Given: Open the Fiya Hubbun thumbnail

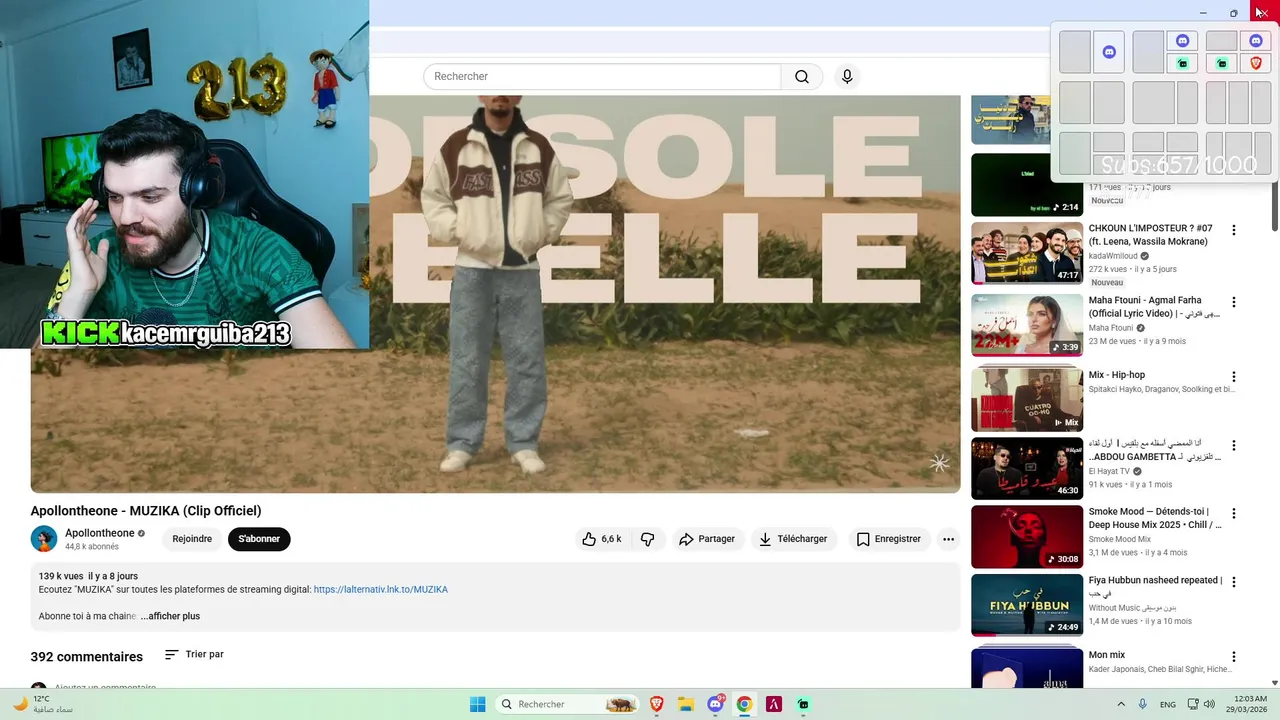Looking at the screenshot, I should coord(1027,605).
